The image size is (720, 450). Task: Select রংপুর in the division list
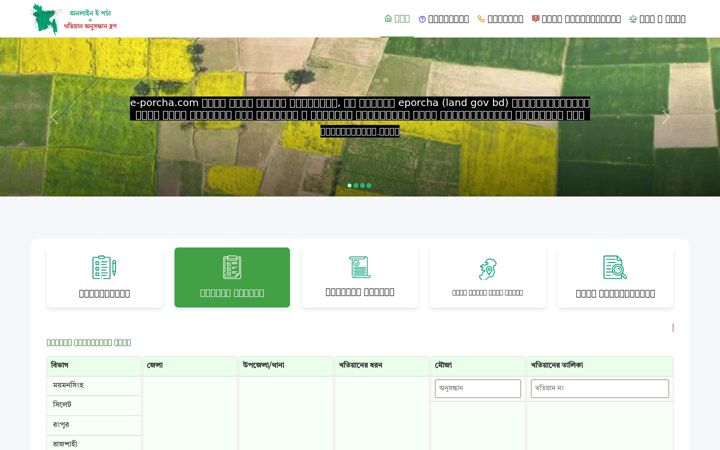click(x=94, y=425)
